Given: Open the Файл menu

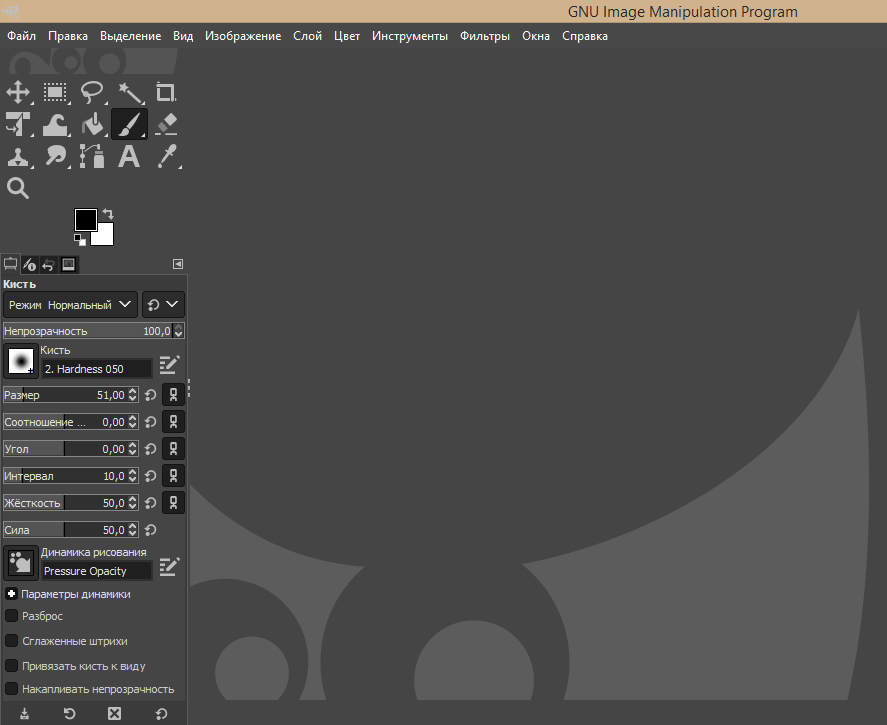Looking at the screenshot, I should 21,36.
